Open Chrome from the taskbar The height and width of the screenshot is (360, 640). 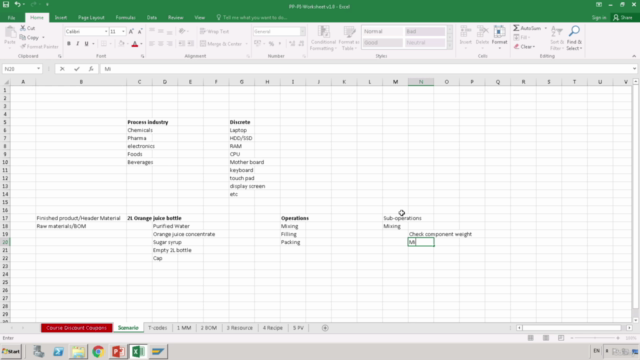coord(98,351)
